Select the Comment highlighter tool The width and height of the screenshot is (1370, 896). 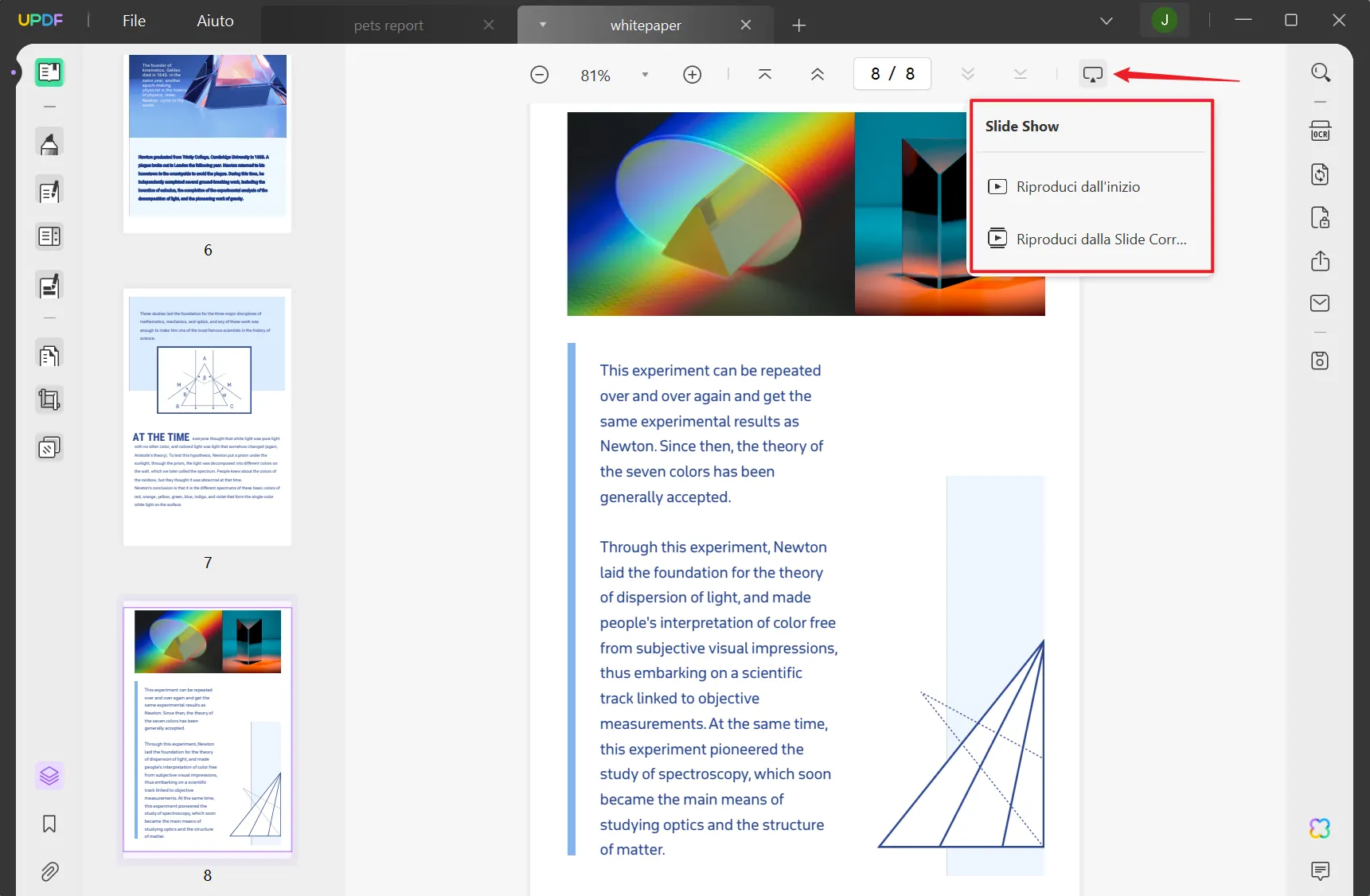pos(49,144)
